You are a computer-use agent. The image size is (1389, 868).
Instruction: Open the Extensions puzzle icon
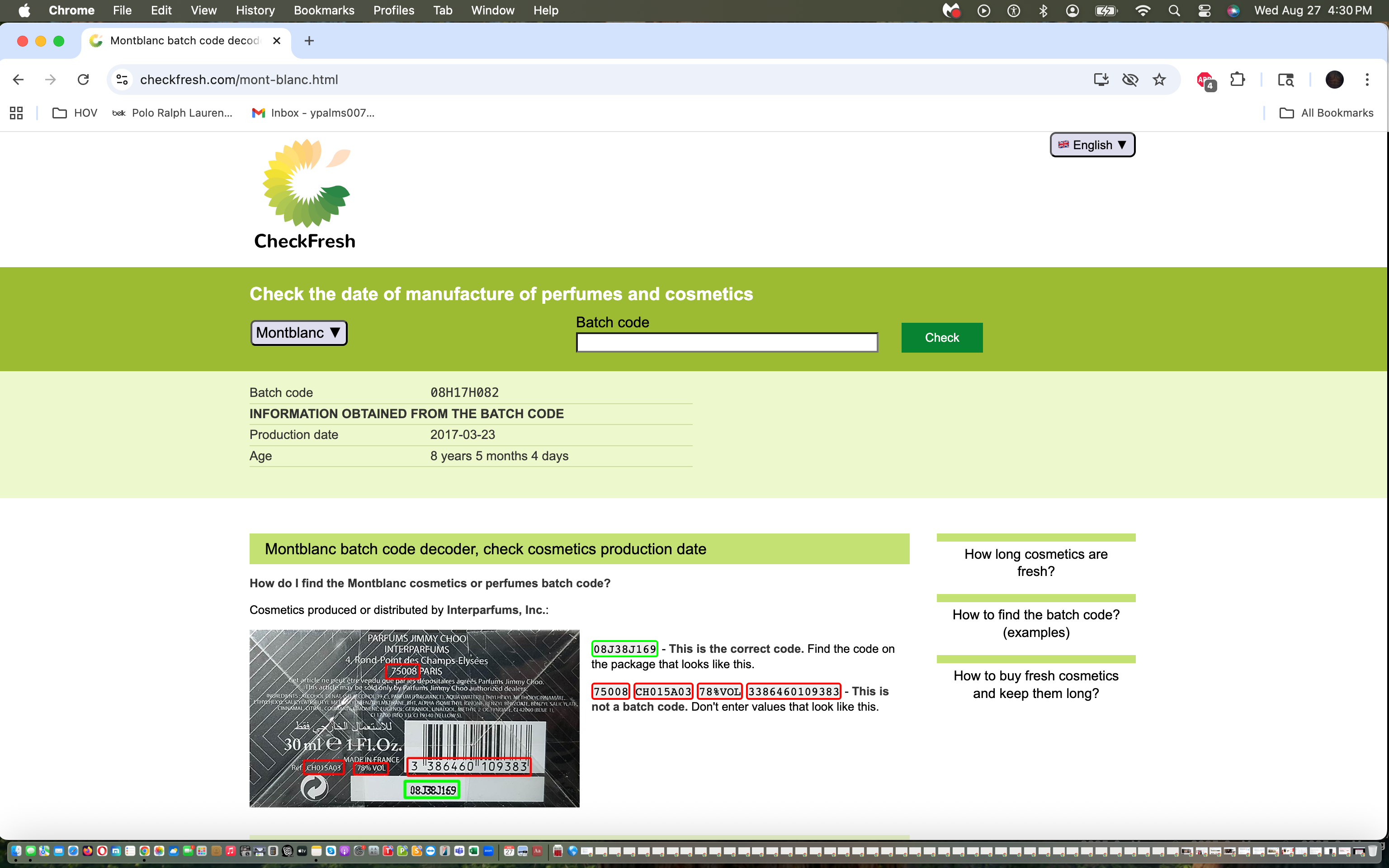(x=1238, y=80)
